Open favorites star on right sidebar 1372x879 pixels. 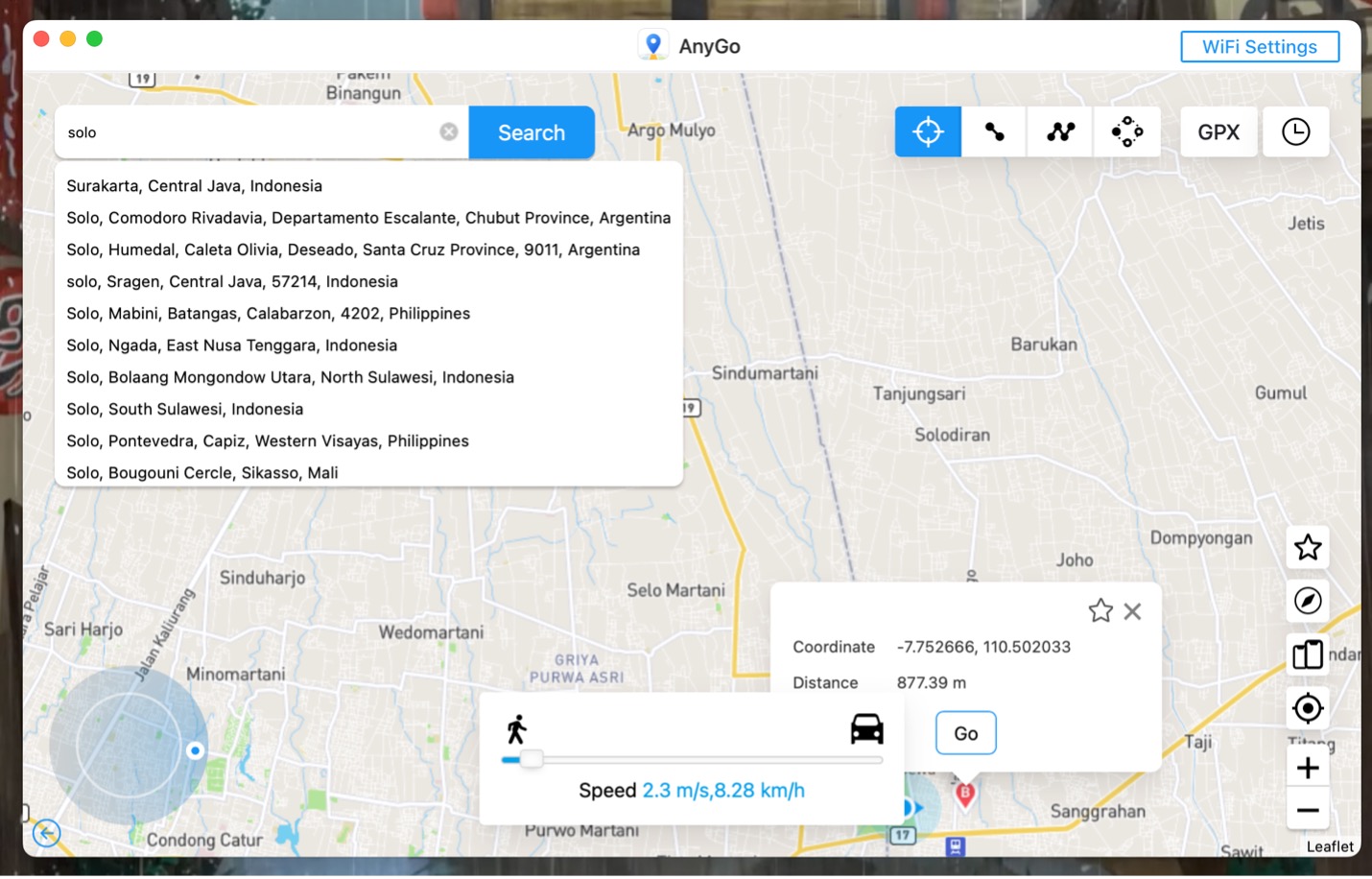coord(1307,548)
